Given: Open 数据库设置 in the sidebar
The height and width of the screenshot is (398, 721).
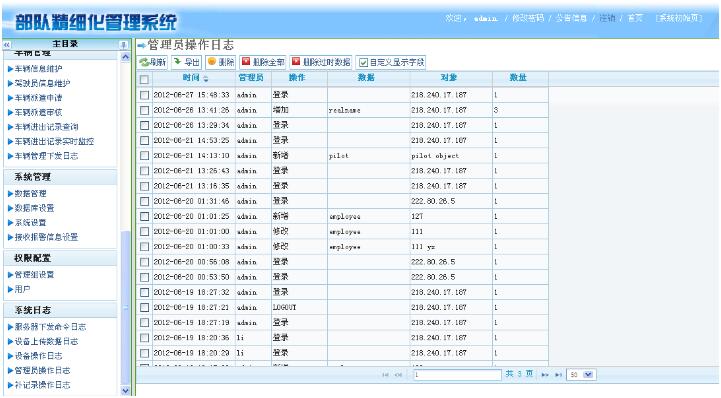Looking at the screenshot, I should click(x=34, y=208).
